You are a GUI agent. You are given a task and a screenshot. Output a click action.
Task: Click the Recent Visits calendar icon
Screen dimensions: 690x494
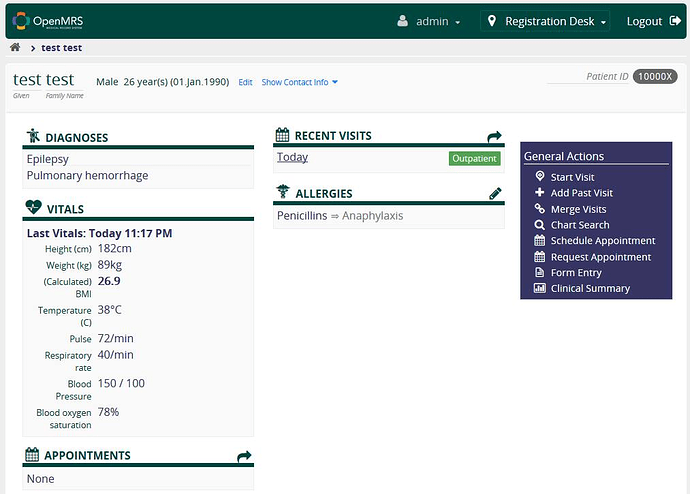point(283,135)
